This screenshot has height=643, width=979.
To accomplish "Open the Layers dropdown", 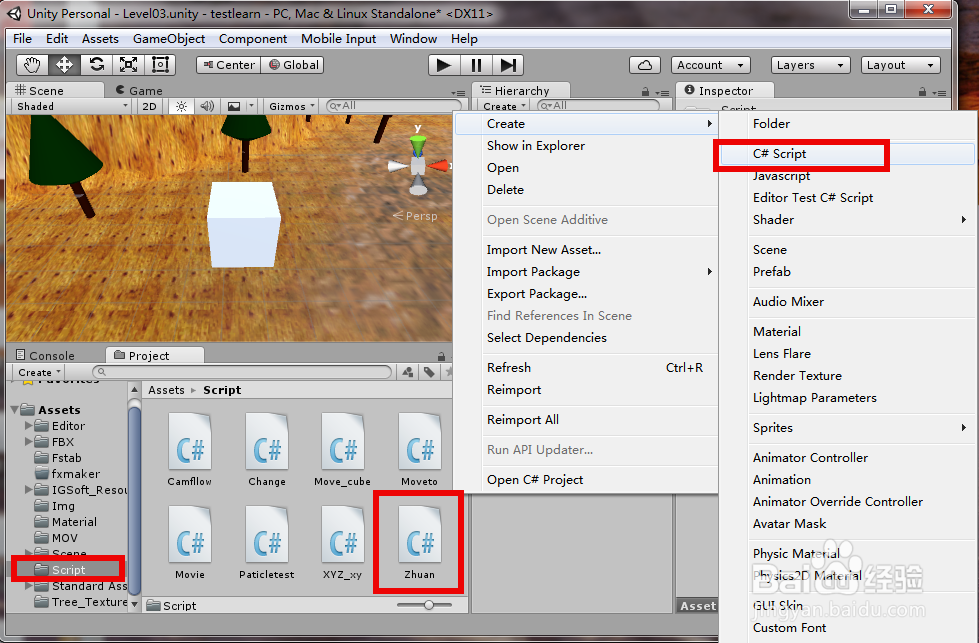I will click(x=810, y=65).
